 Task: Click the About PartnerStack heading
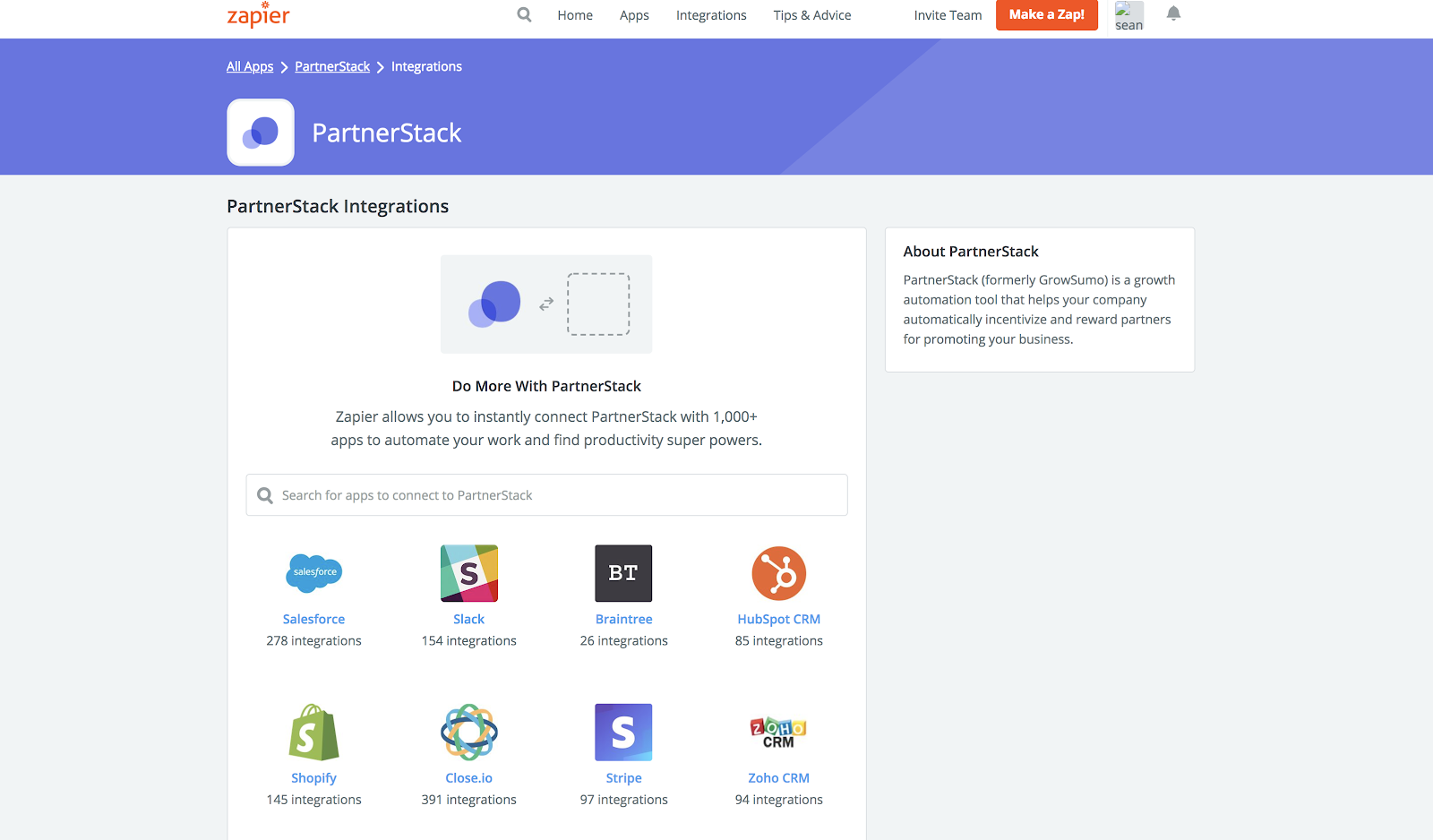[971, 252]
